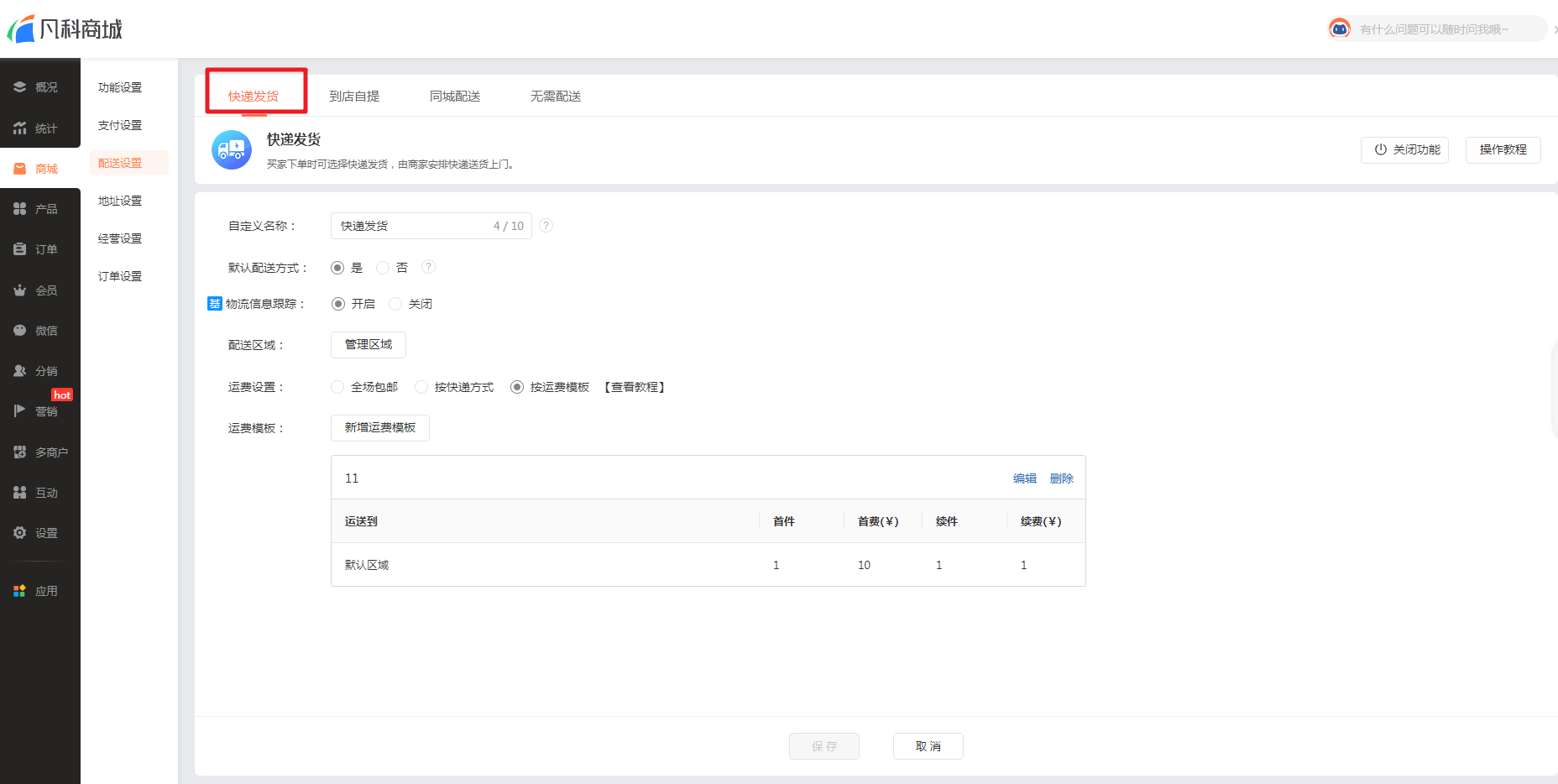Click the red hot badge on 营销

[x=62, y=395]
